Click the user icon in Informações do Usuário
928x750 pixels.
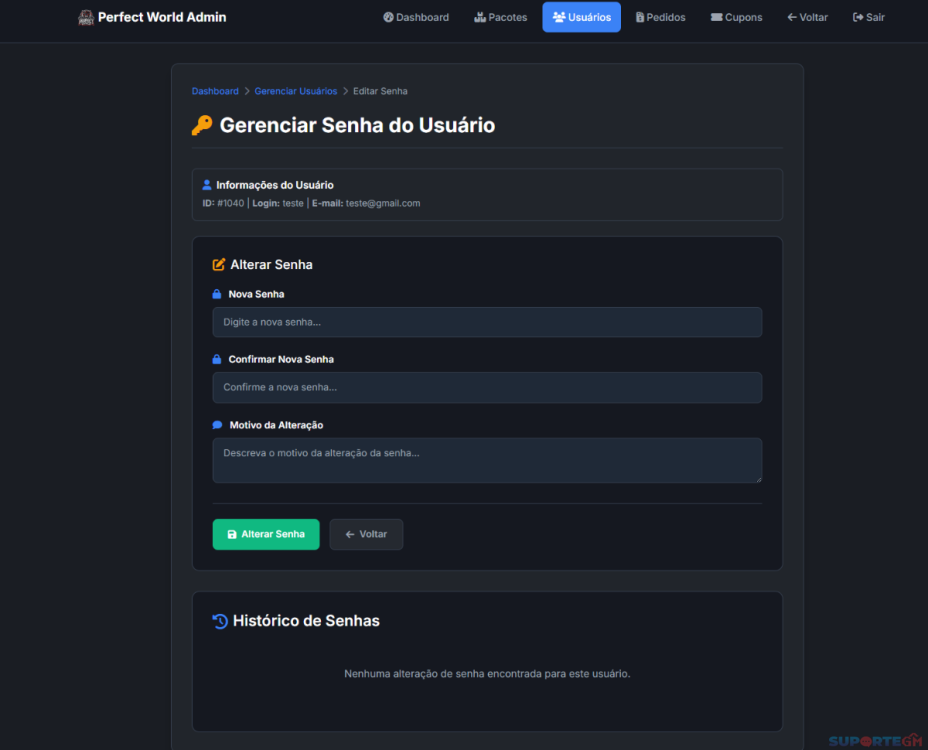207,185
